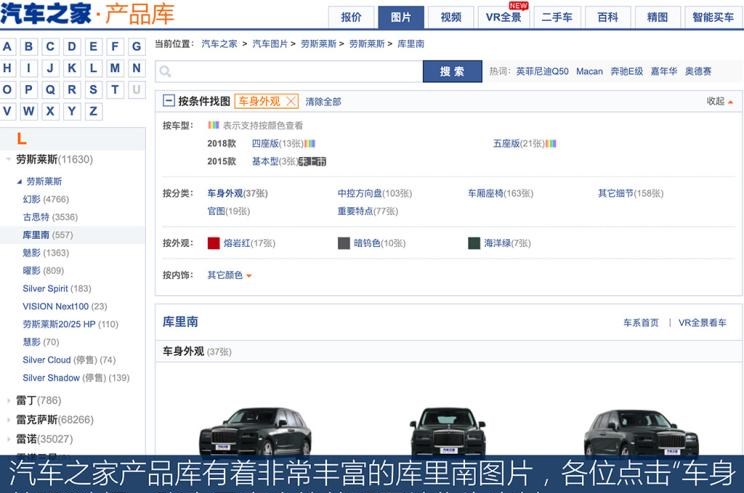Select letter R in brand index
The height and width of the screenshot is (493, 744).
[x=72, y=89]
